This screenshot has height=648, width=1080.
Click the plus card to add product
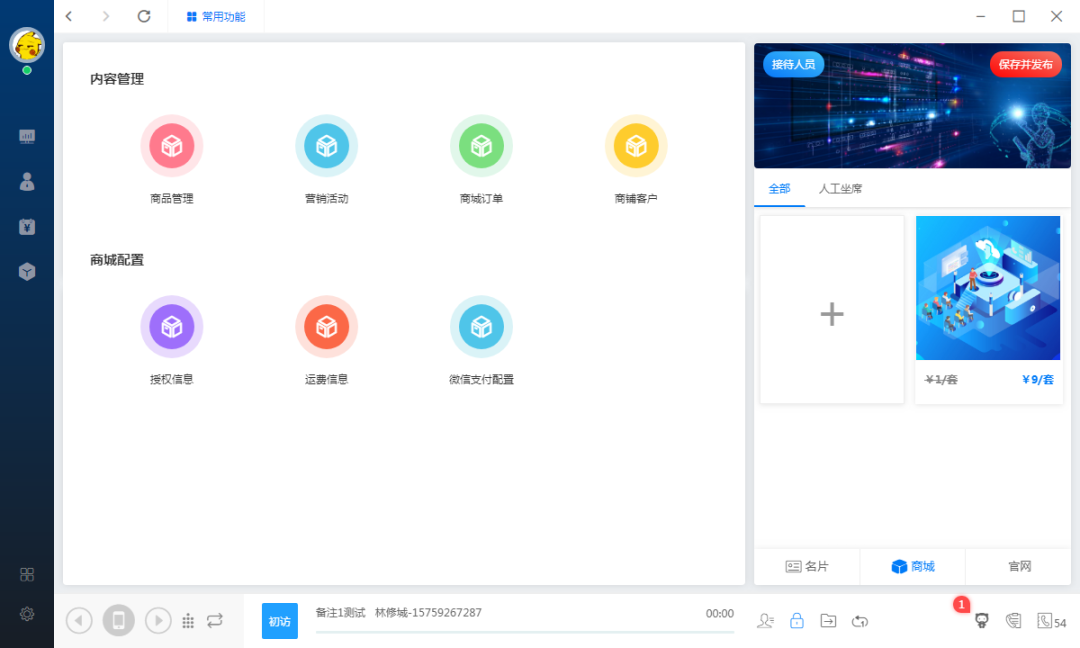pos(832,314)
